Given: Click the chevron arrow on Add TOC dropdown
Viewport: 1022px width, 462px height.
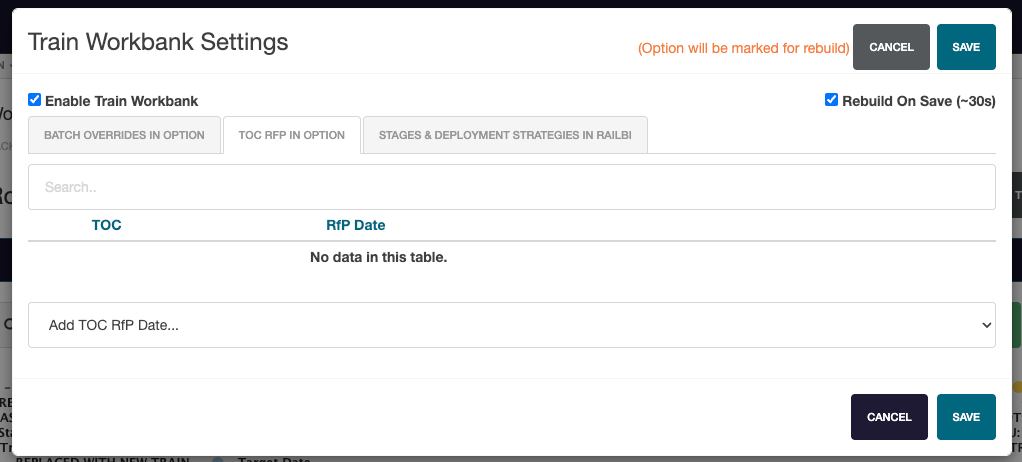Looking at the screenshot, I should 986,325.
